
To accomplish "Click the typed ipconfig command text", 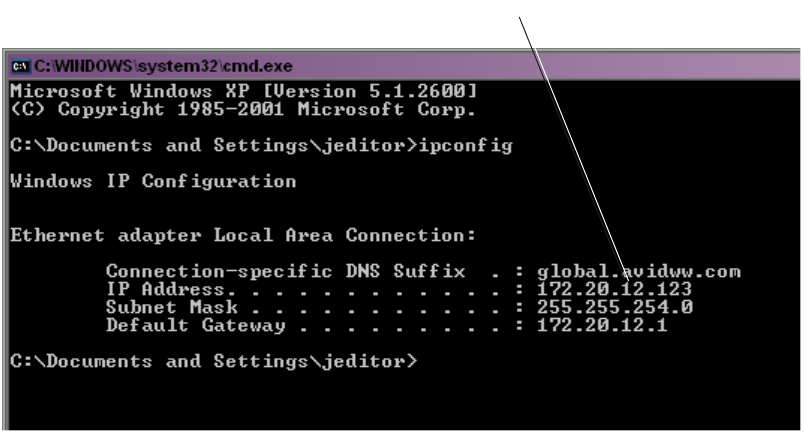I will pos(466,146).
